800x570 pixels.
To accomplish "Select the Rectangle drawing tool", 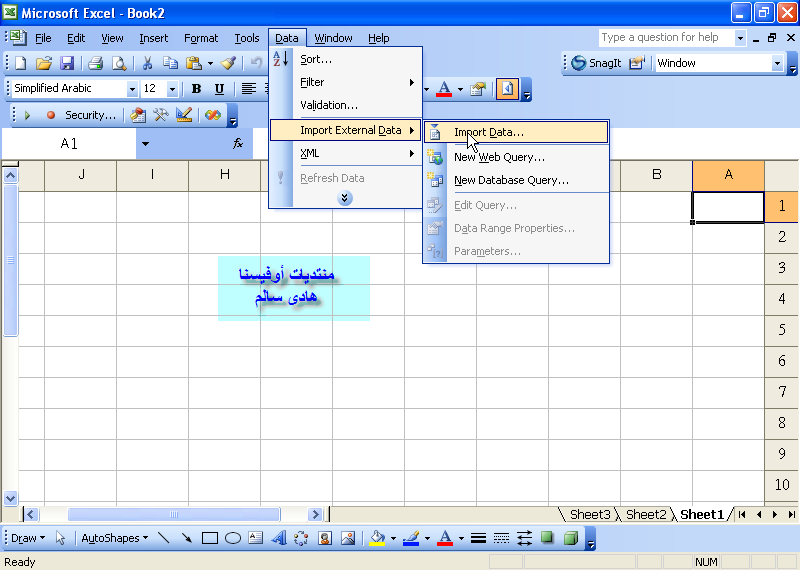I will coord(210,538).
